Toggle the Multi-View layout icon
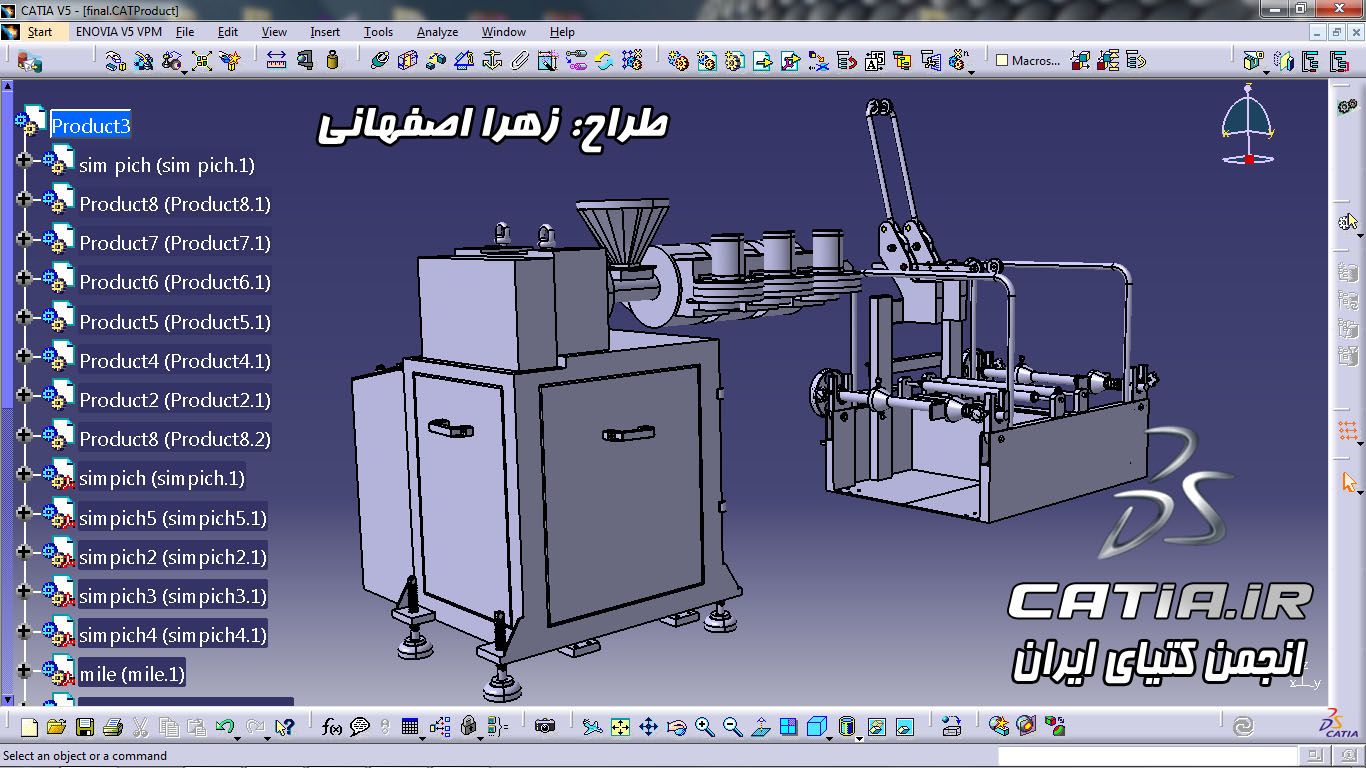 788,727
